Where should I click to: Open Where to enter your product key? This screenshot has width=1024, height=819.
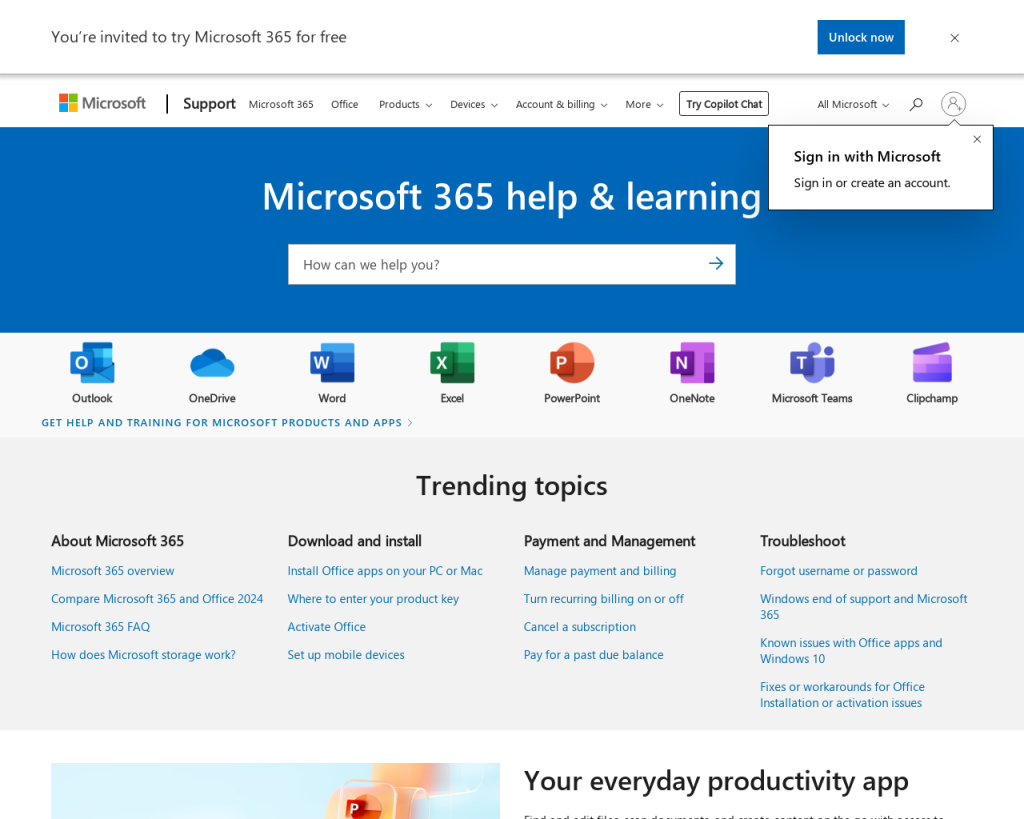[374, 599]
